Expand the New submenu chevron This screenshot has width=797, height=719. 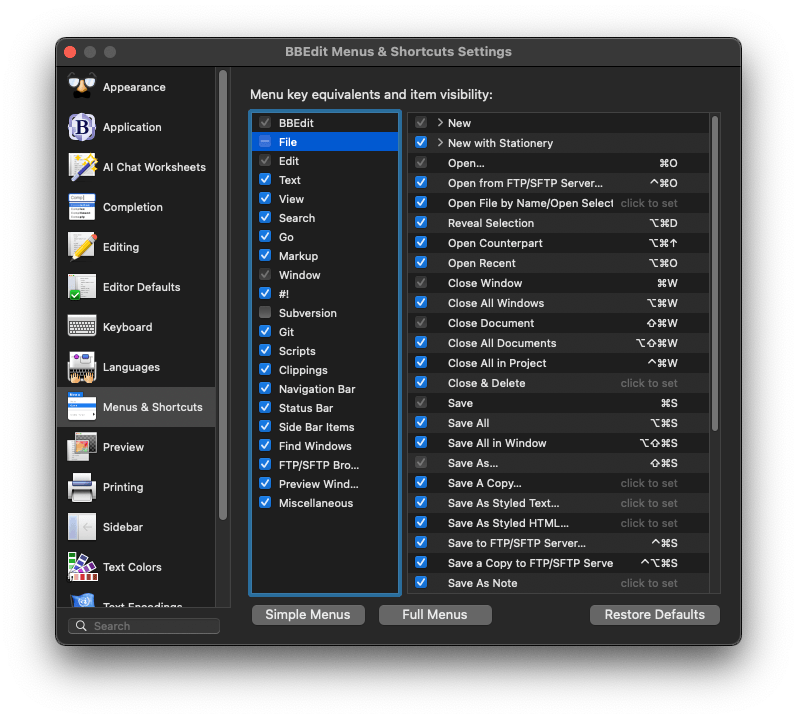point(440,123)
